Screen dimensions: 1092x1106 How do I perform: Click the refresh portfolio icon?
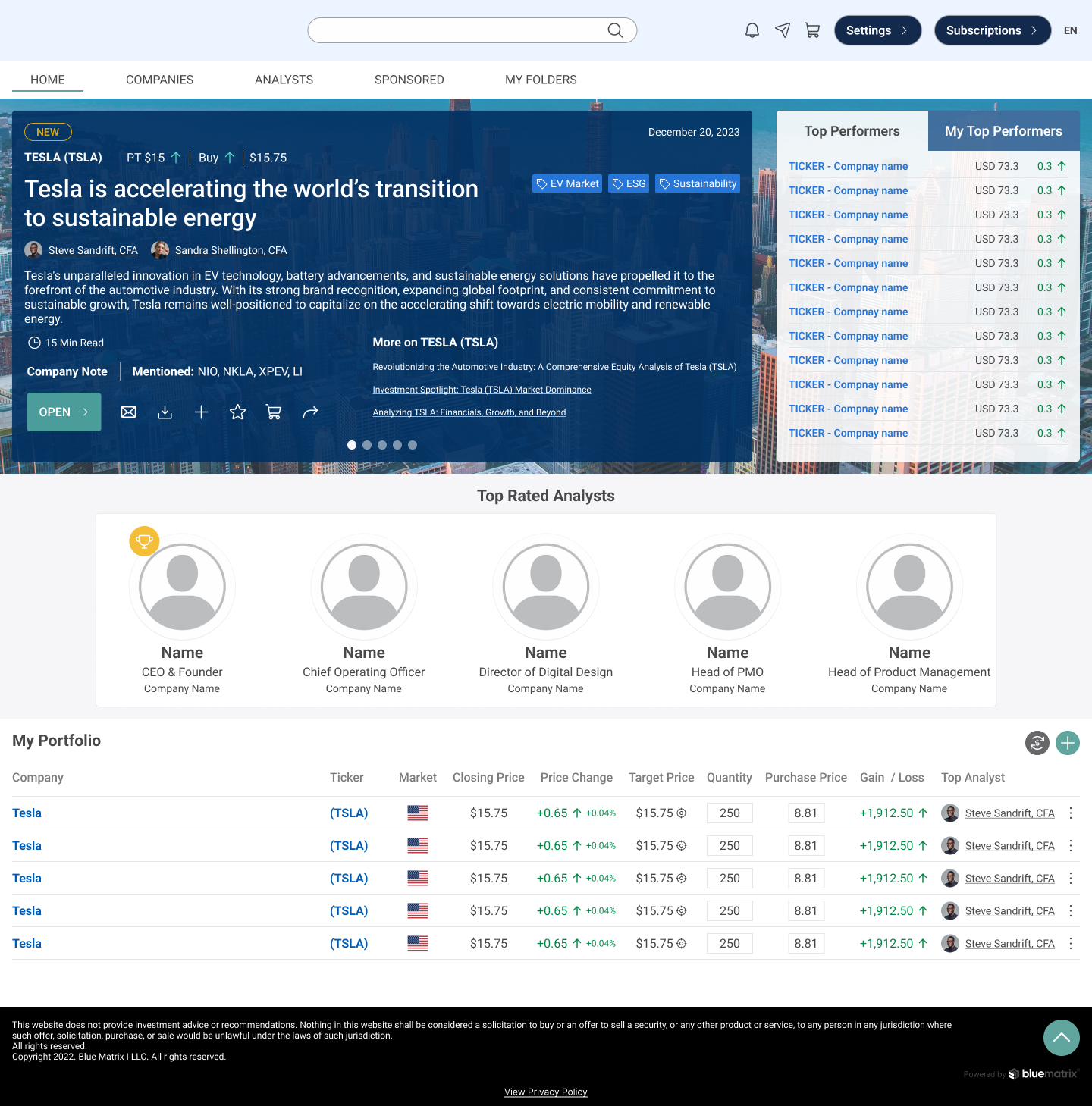coord(1037,743)
